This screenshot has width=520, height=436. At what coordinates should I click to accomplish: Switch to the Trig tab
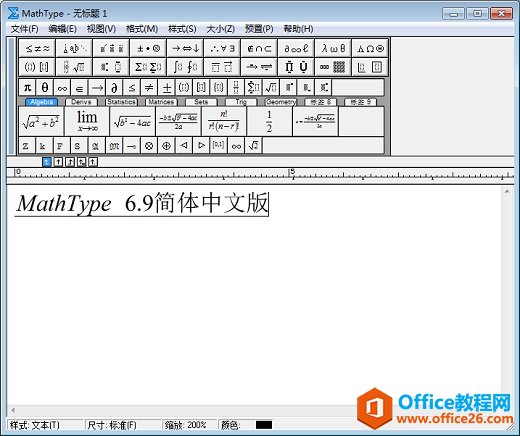241,102
